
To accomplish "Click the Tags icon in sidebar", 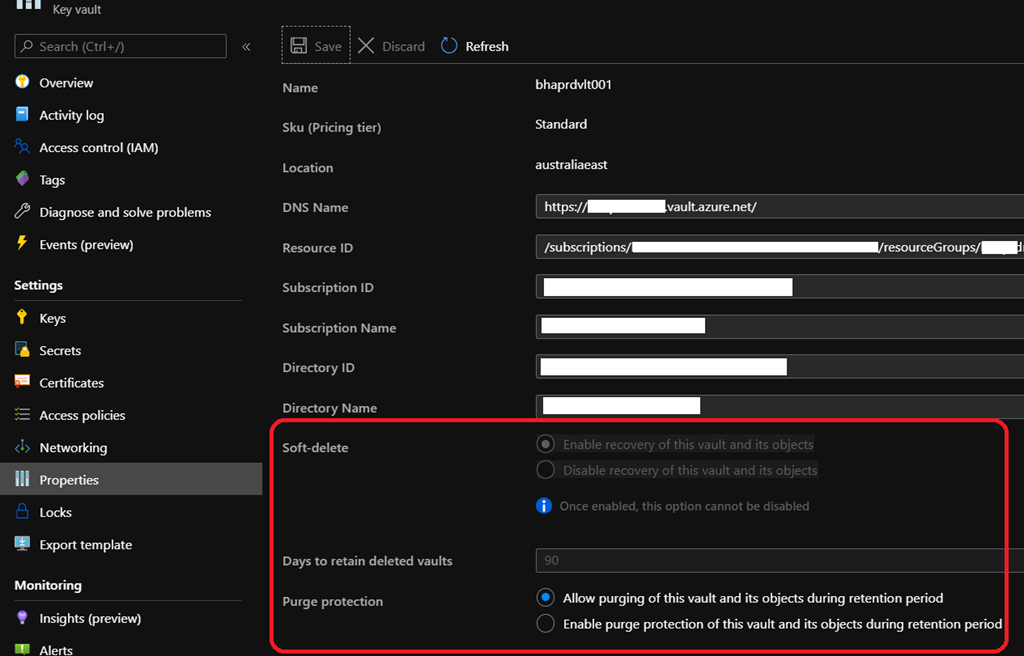I will click(22, 180).
